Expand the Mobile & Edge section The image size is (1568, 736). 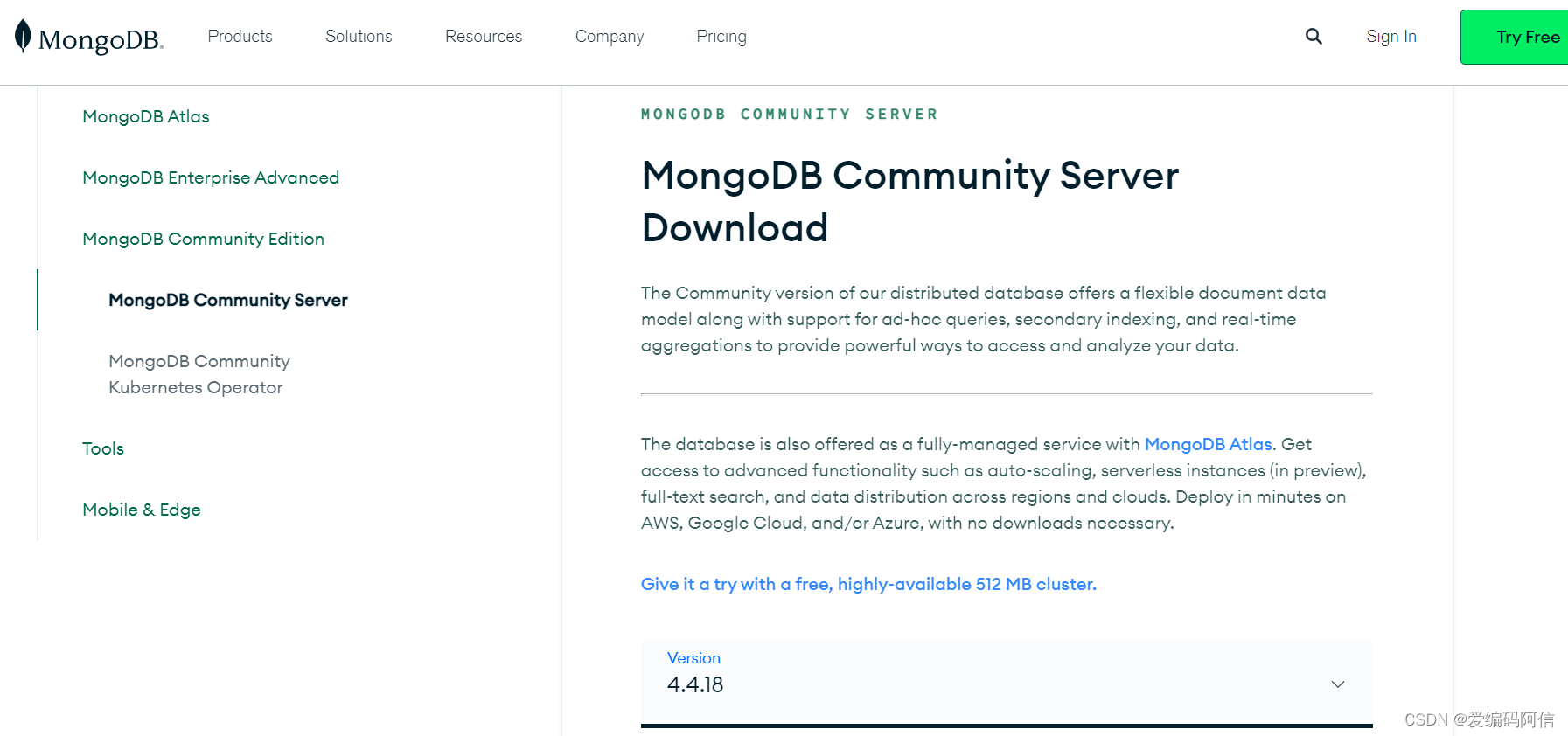[x=142, y=510]
